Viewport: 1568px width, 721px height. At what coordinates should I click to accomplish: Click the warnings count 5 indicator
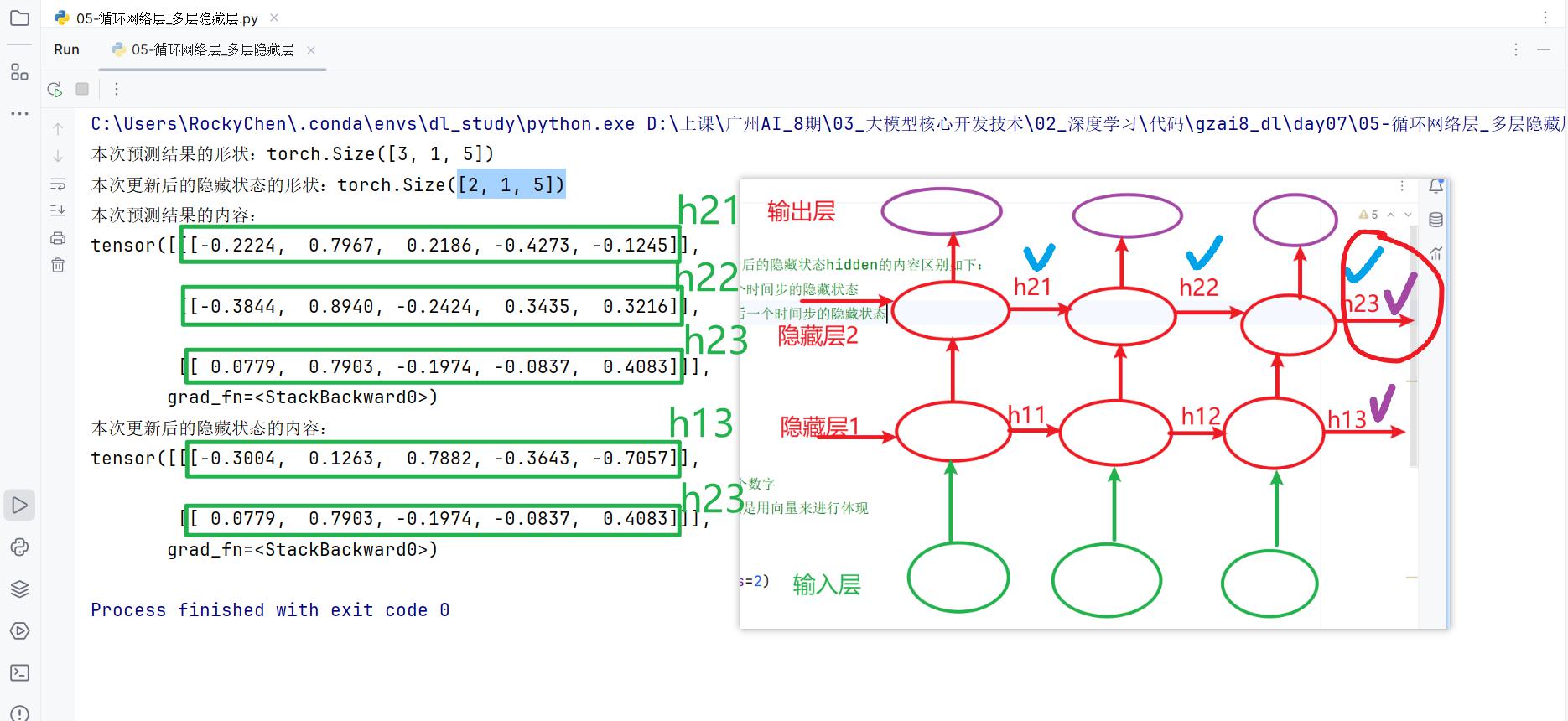click(x=1368, y=215)
